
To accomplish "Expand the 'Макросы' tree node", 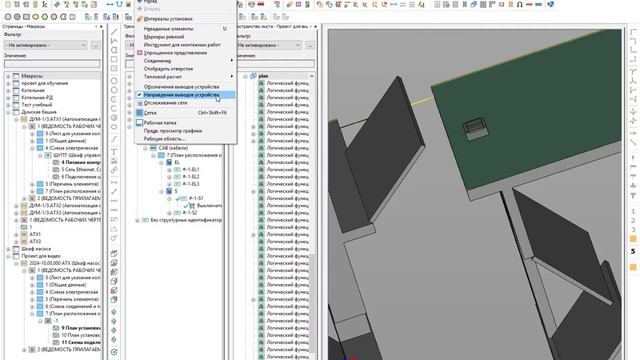I will (8, 76).
